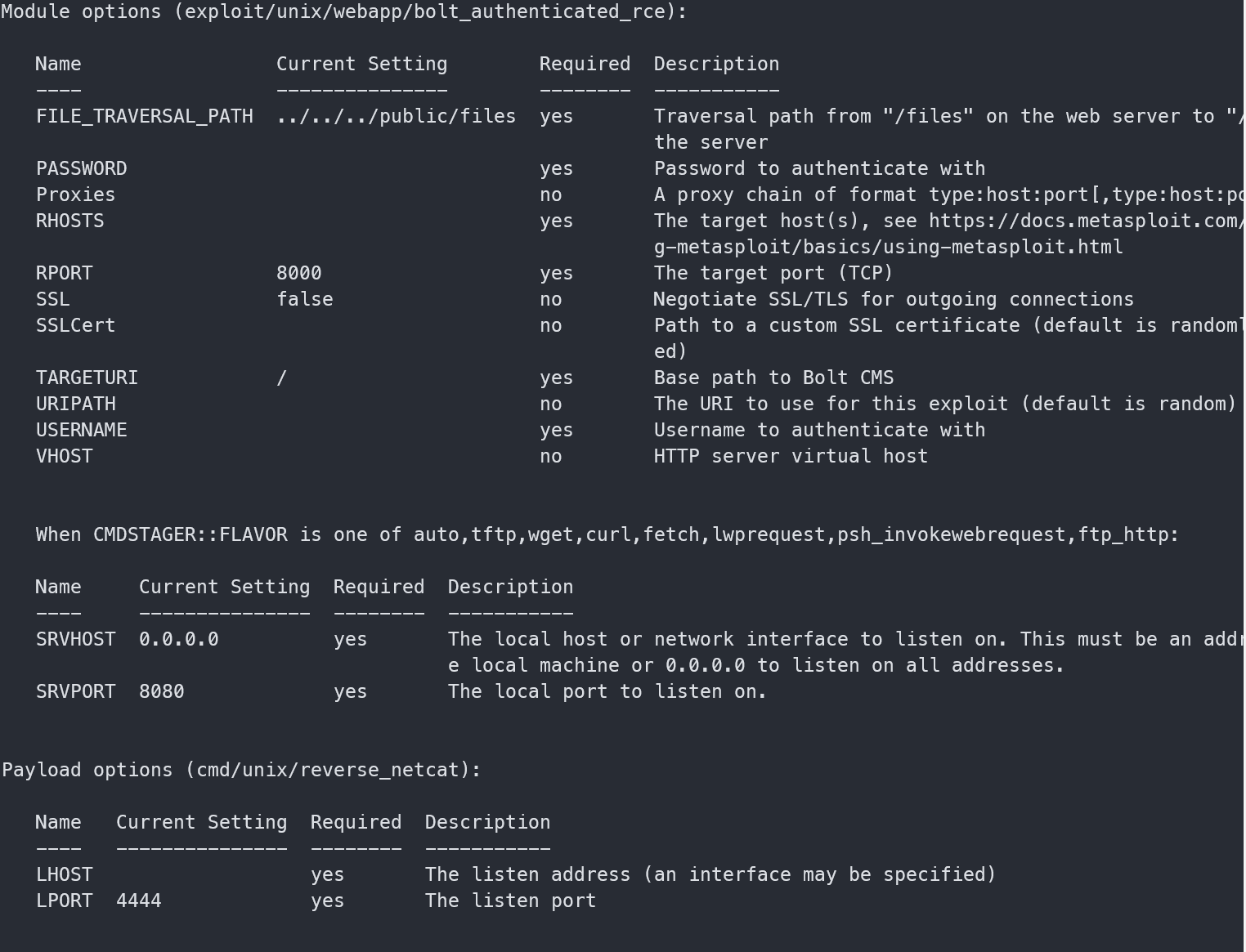Click the PASSWORD option name
Image resolution: width=1246 pixels, height=952 pixels.
81,169
